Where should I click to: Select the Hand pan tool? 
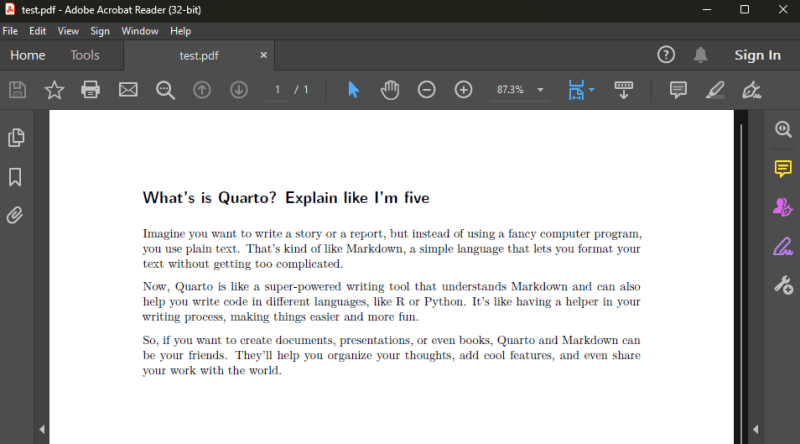click(x=390, y=90)
